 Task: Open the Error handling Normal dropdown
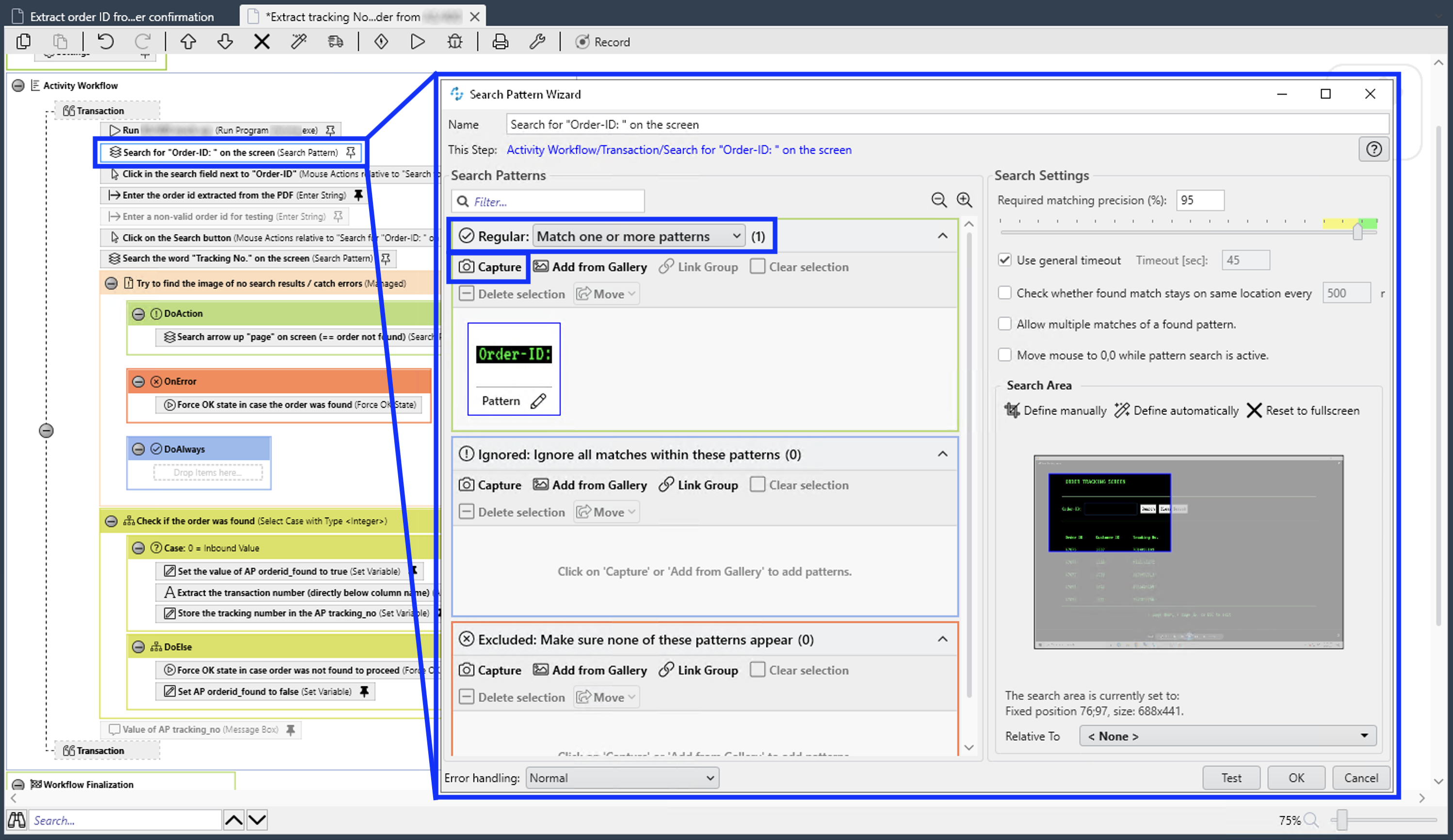622,778
